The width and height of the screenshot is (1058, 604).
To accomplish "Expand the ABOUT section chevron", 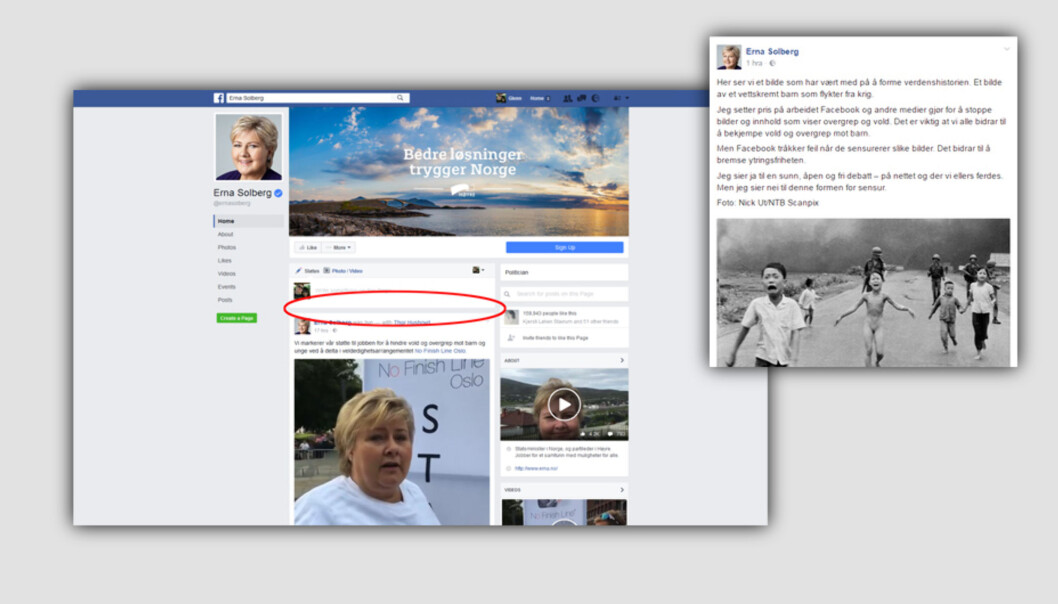I will point(621,360).
